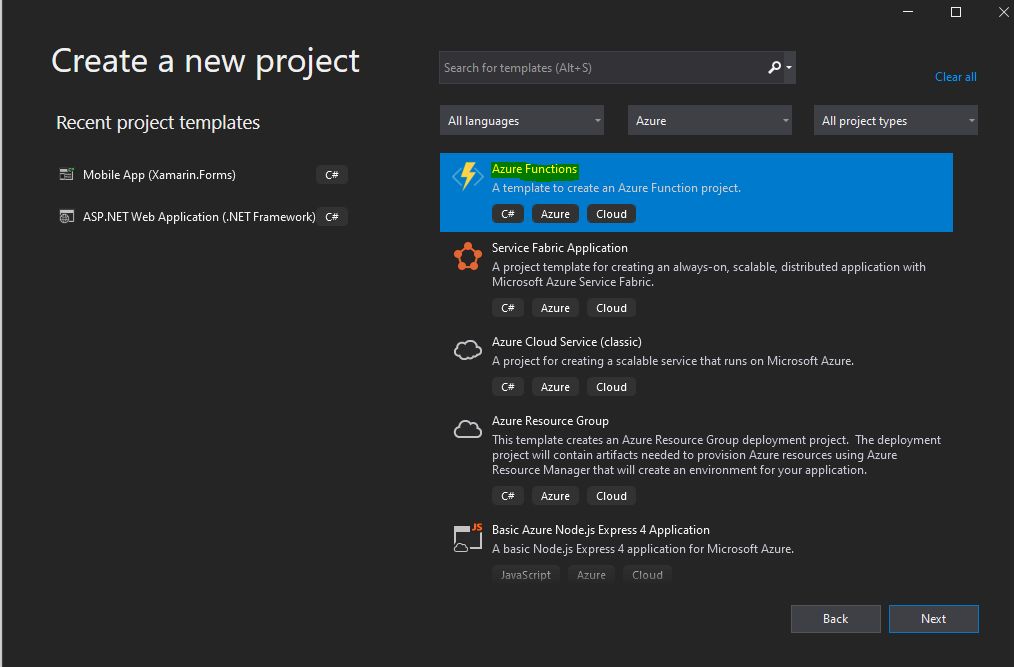
Task: Click Cloud tag under Service Fabric Application
Action: pyautogui.click(x=611, y=308)
